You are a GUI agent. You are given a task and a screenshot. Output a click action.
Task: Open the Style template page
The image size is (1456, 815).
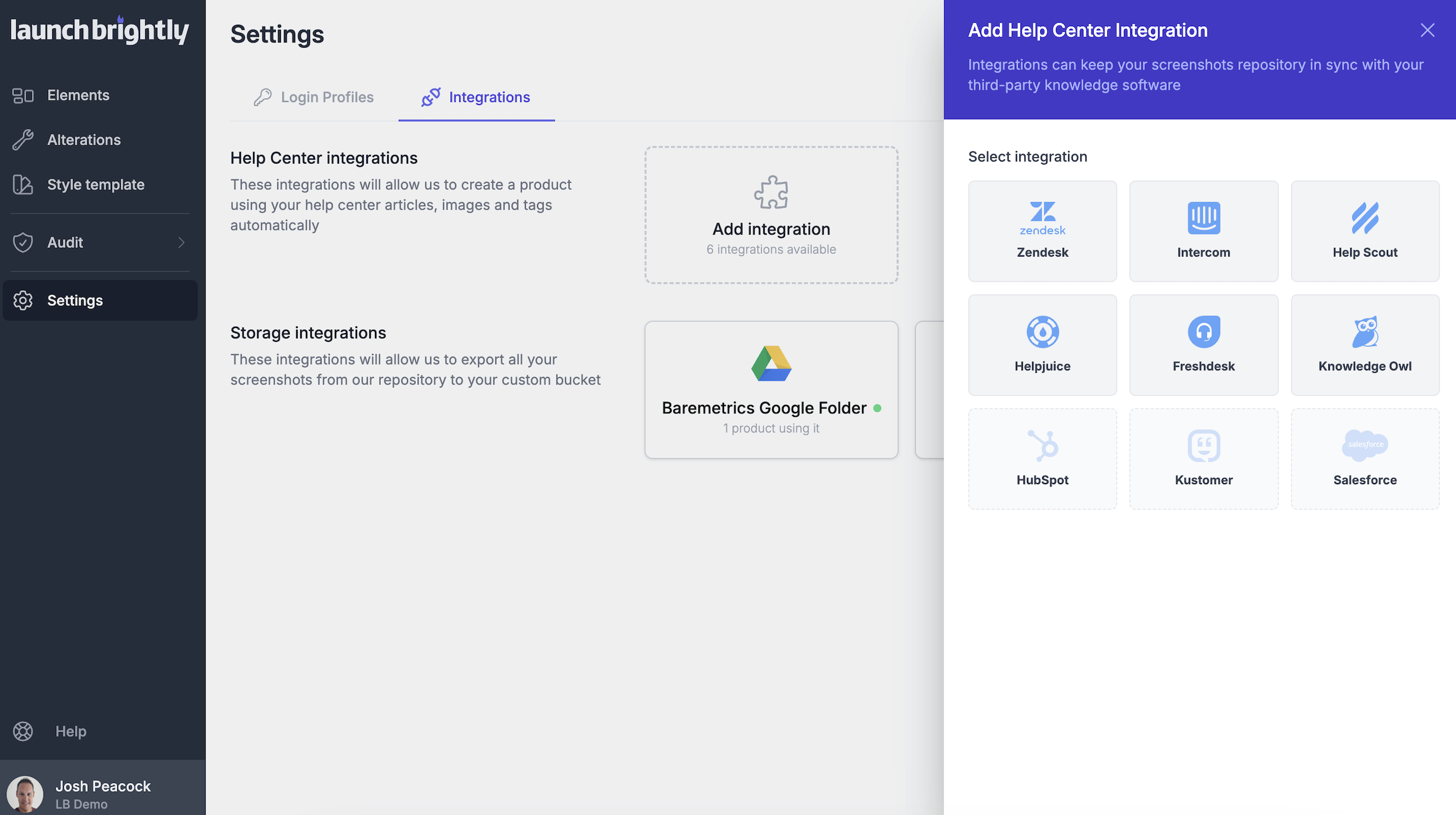point(95,185)
